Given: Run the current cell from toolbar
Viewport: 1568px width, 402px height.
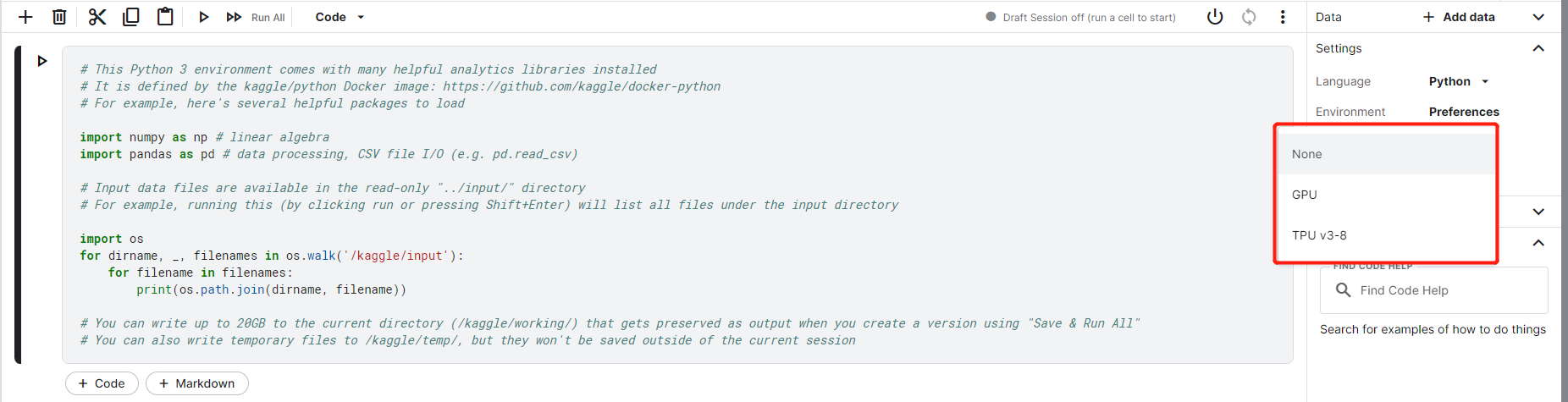Looking at the screenshot, I should tap(203, 17).
